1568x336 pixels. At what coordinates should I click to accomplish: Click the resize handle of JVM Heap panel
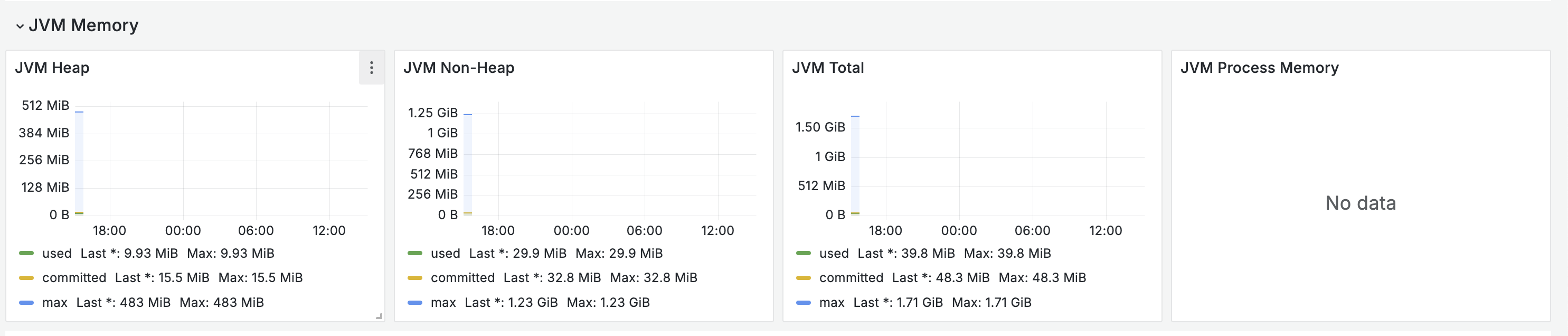tap(379, 316)
